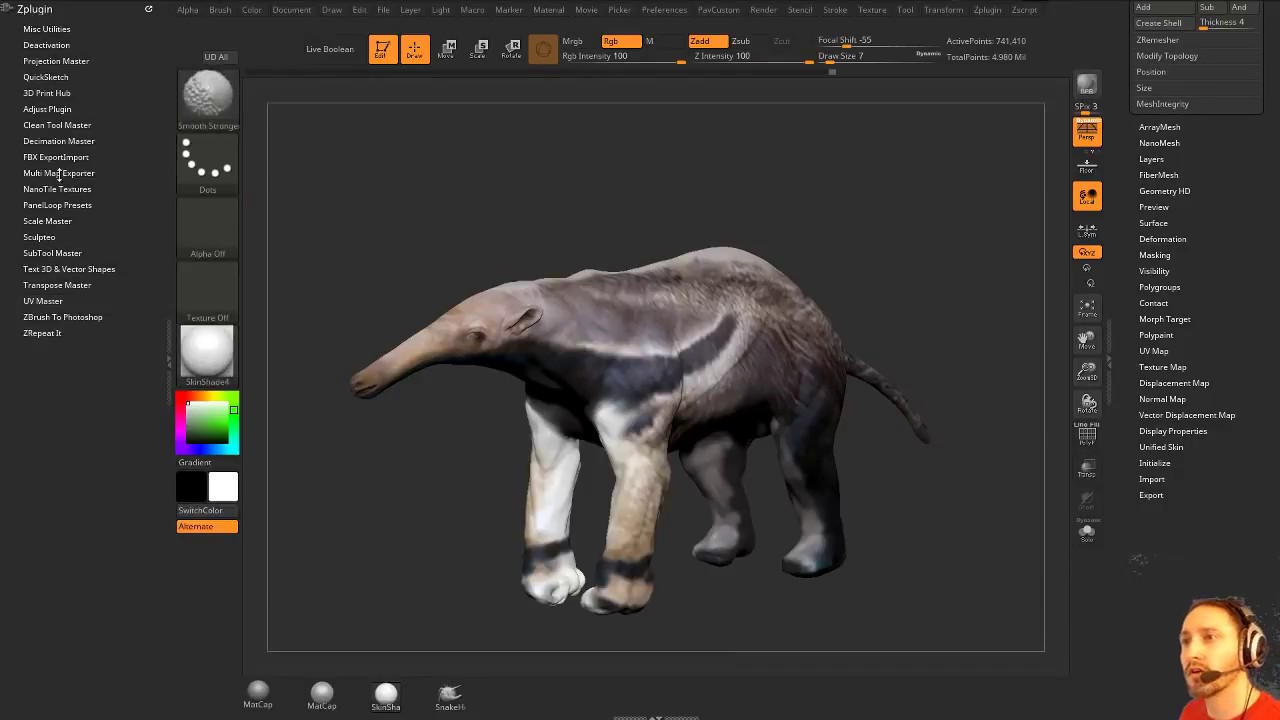This screenshot has width=1280, height=720.
Task: Expand the Deformation subpalette
Action: click(1162, 239)
